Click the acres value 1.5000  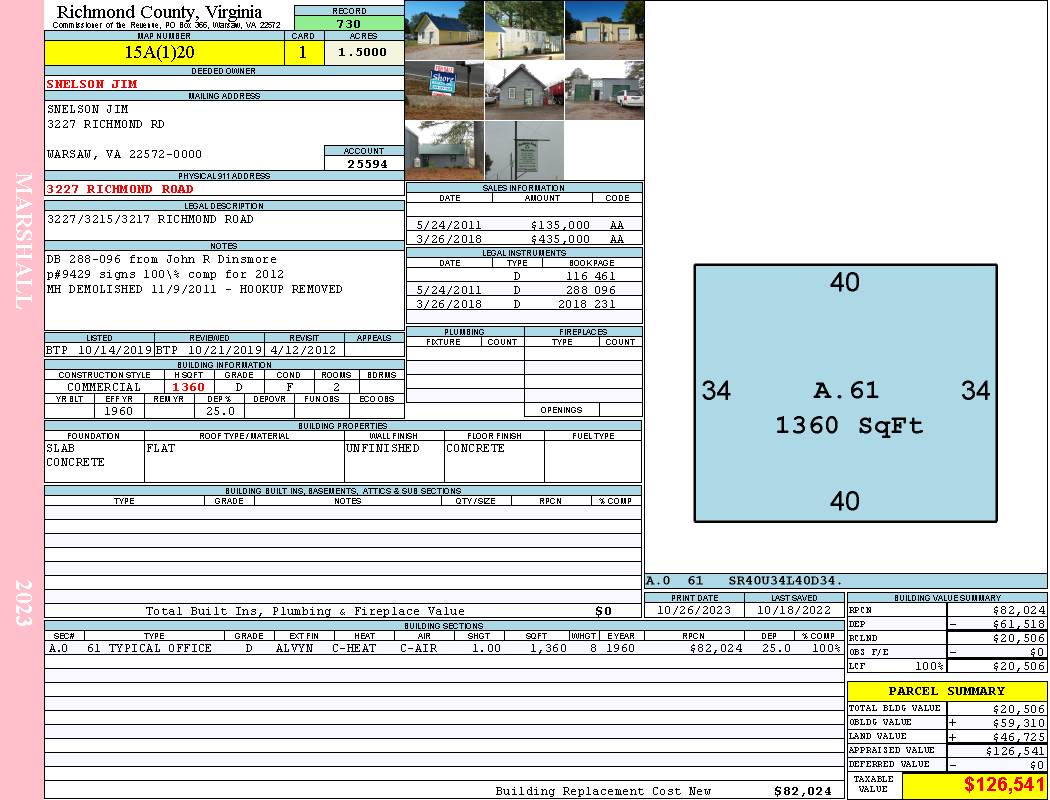[x=362, y=52]
